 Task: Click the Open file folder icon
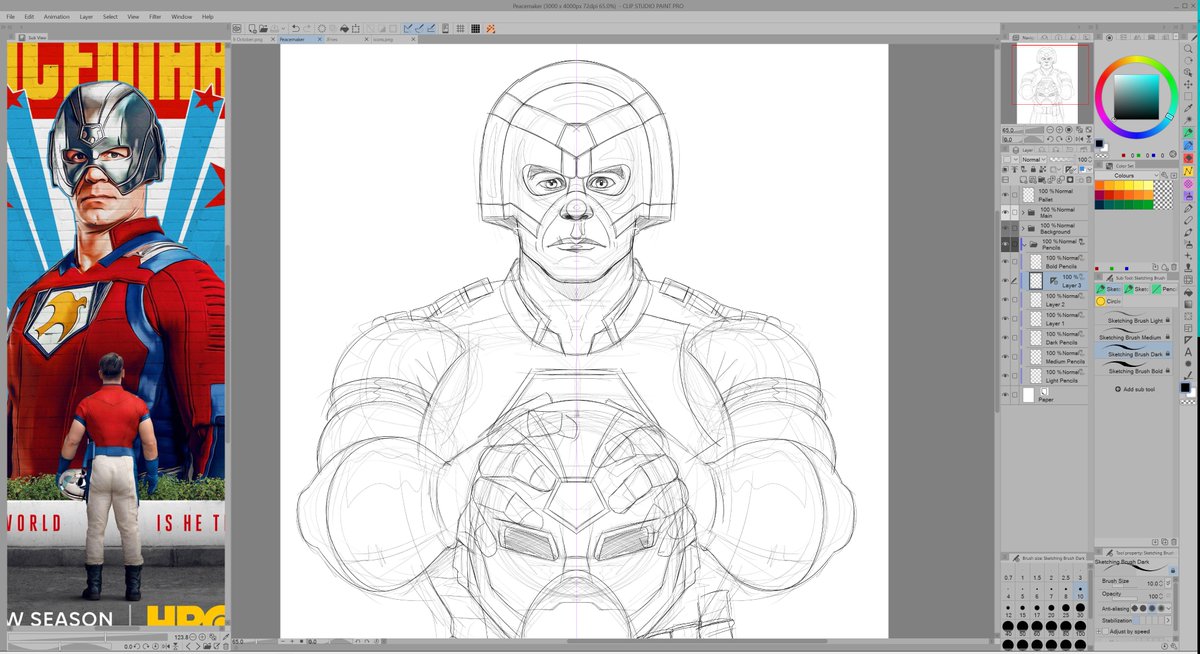(x=262, y=29)
